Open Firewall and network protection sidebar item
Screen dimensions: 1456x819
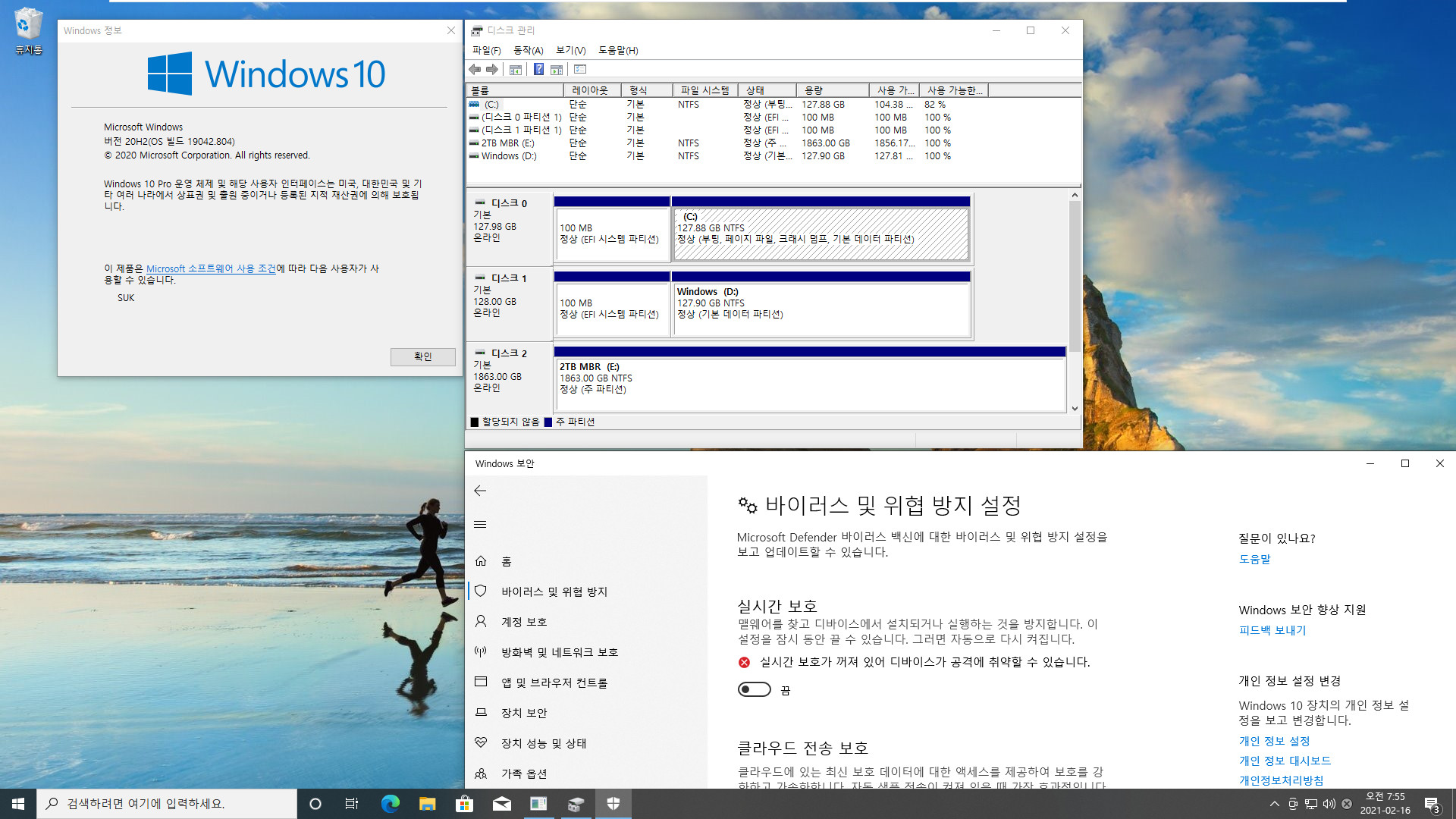(586, 652)
